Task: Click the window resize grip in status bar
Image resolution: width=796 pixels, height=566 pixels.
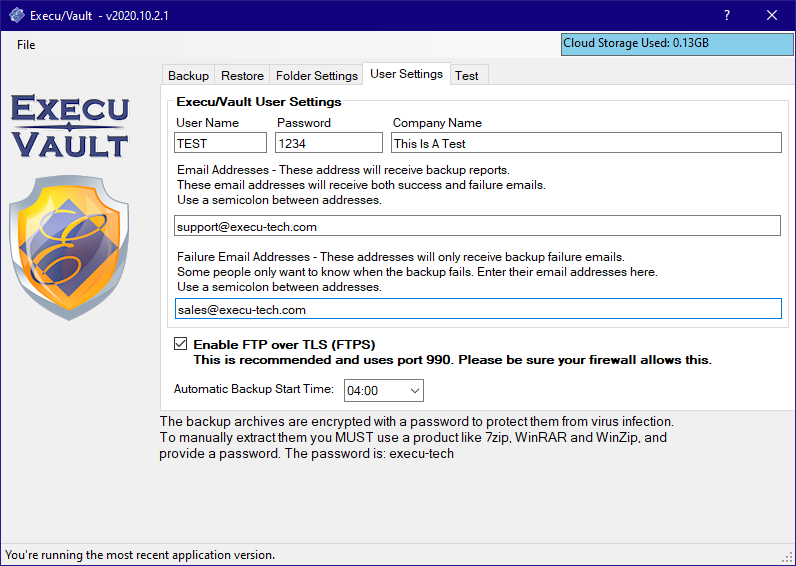Action: click(787, 557)
